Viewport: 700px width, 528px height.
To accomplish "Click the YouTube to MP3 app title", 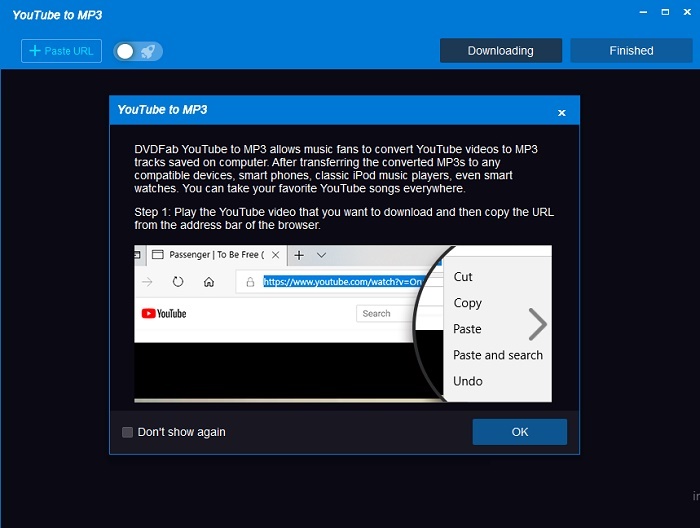I will coord(57,15).
